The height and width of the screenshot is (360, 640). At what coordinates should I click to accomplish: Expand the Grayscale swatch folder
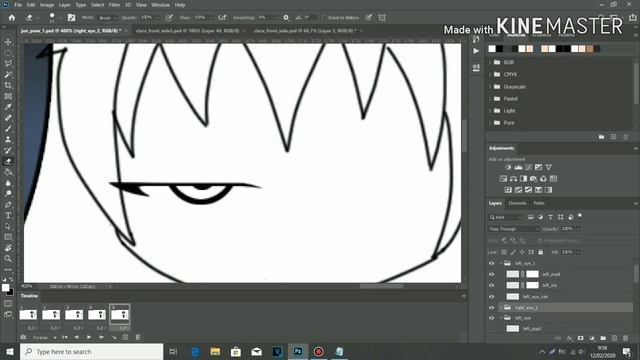pos(491,87)
